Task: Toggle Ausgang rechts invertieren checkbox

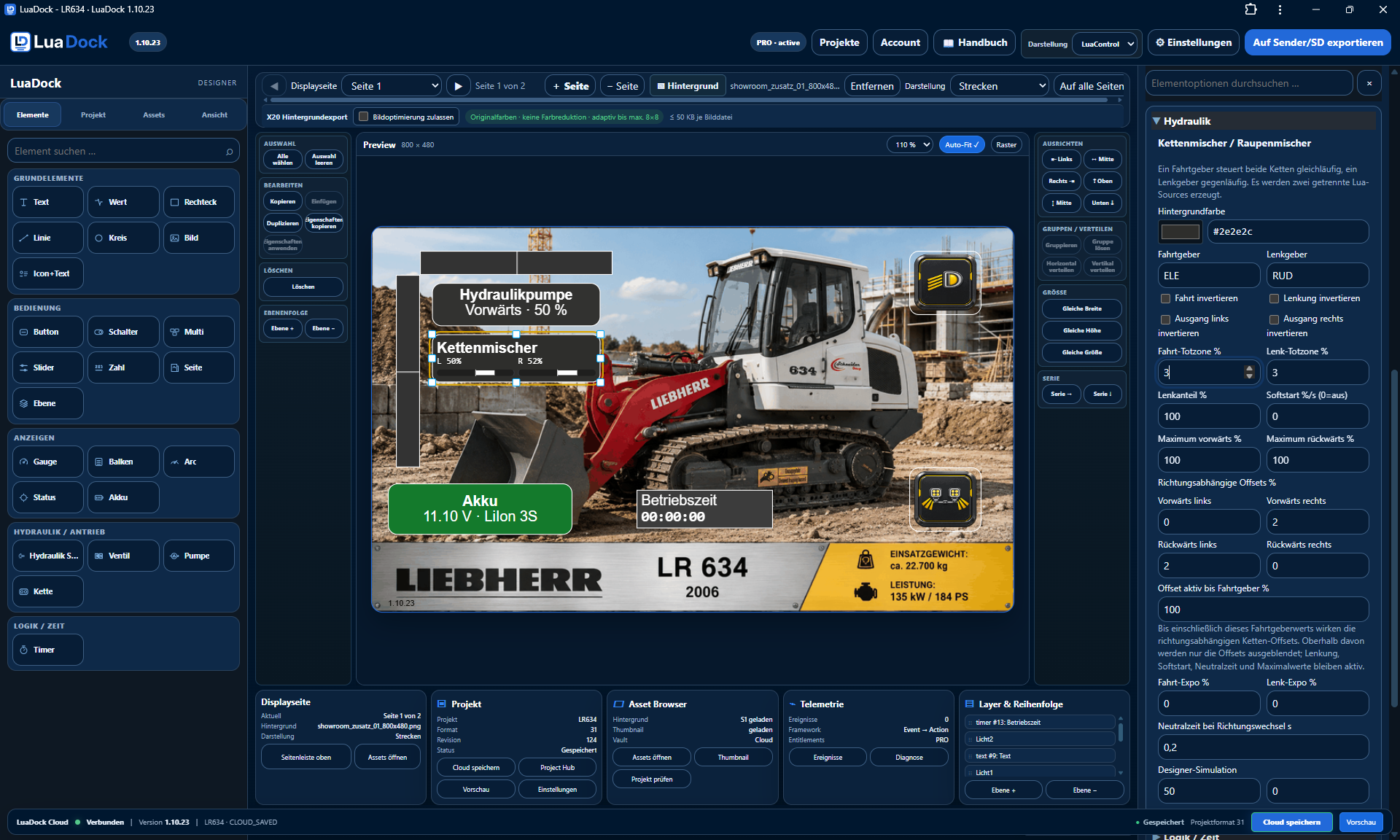Action: click(x=1274, y=319)
